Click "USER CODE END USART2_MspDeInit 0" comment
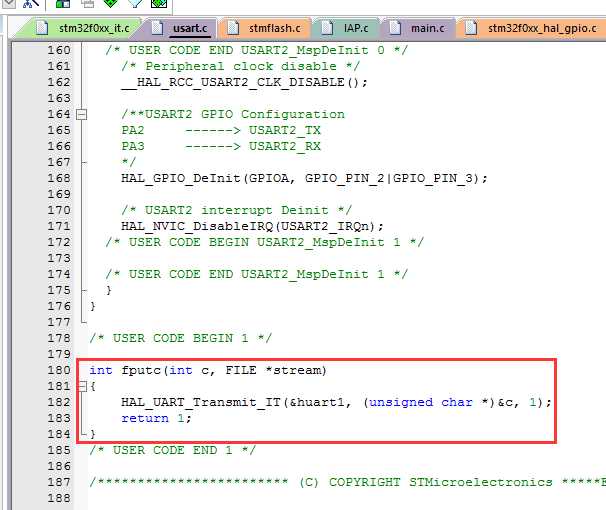Image resolution: width=606 pixels, height=510 pixels. 257,50
